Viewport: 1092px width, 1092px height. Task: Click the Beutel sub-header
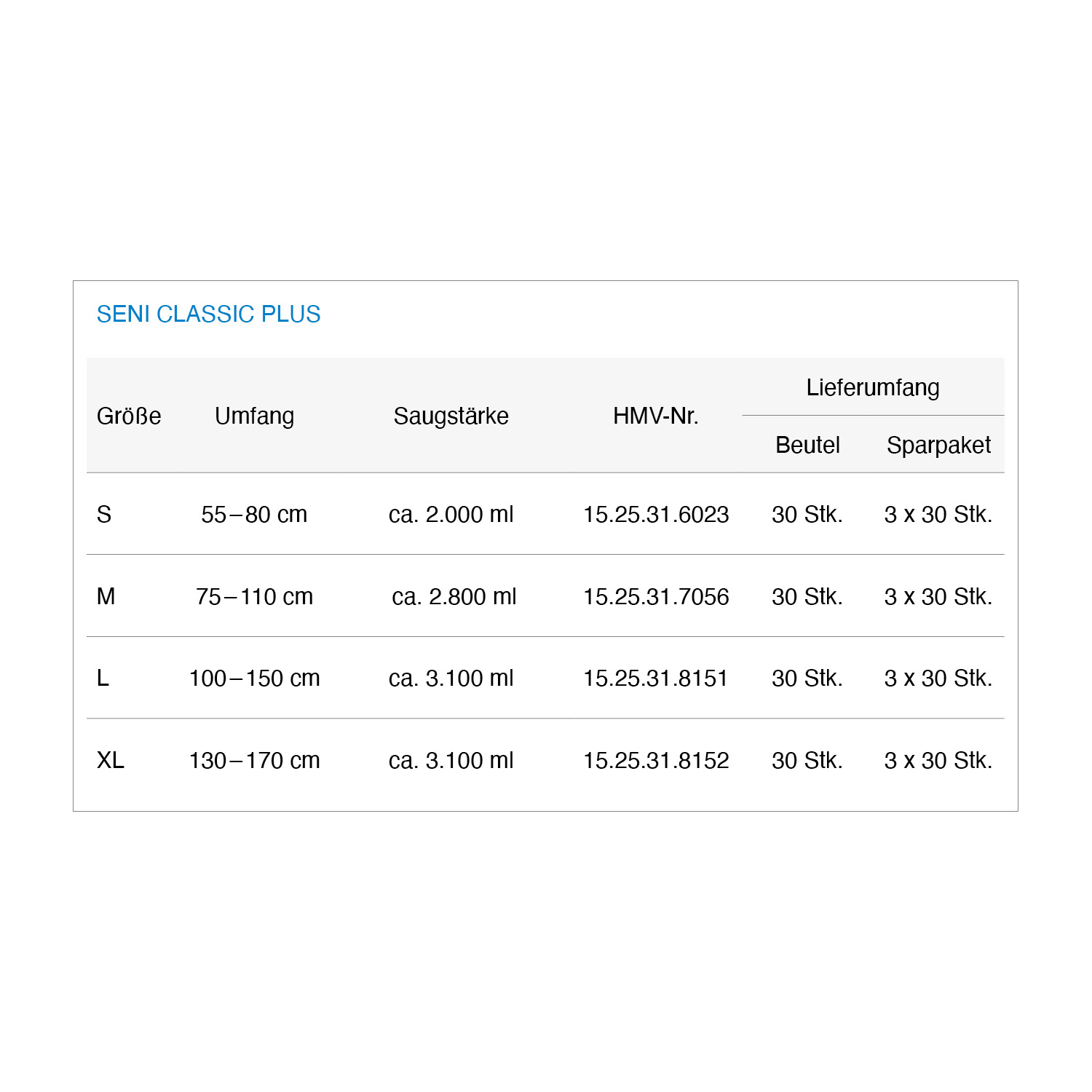click(x=807, y=445)
